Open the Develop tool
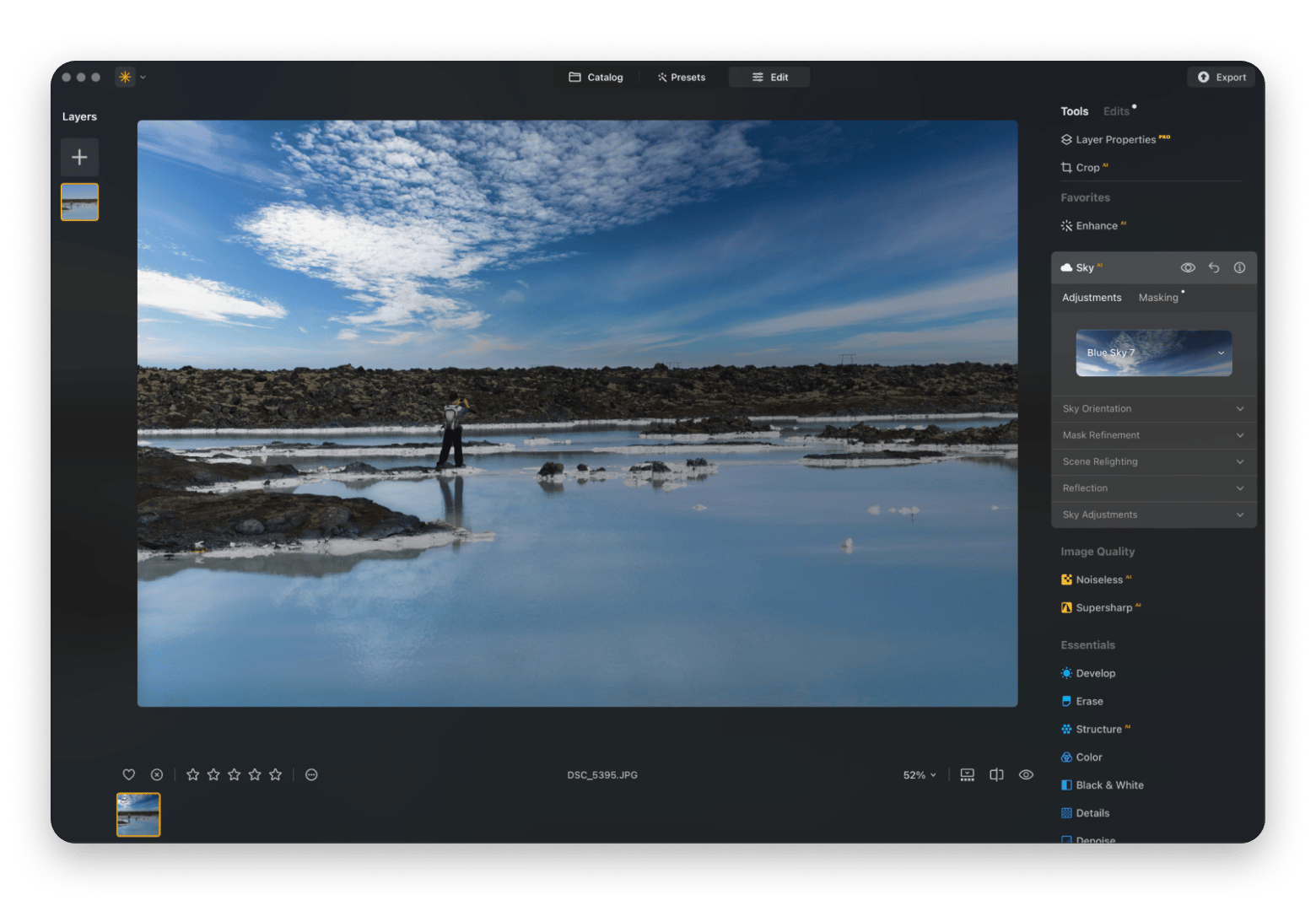1316x911 pixels. 1094,673
